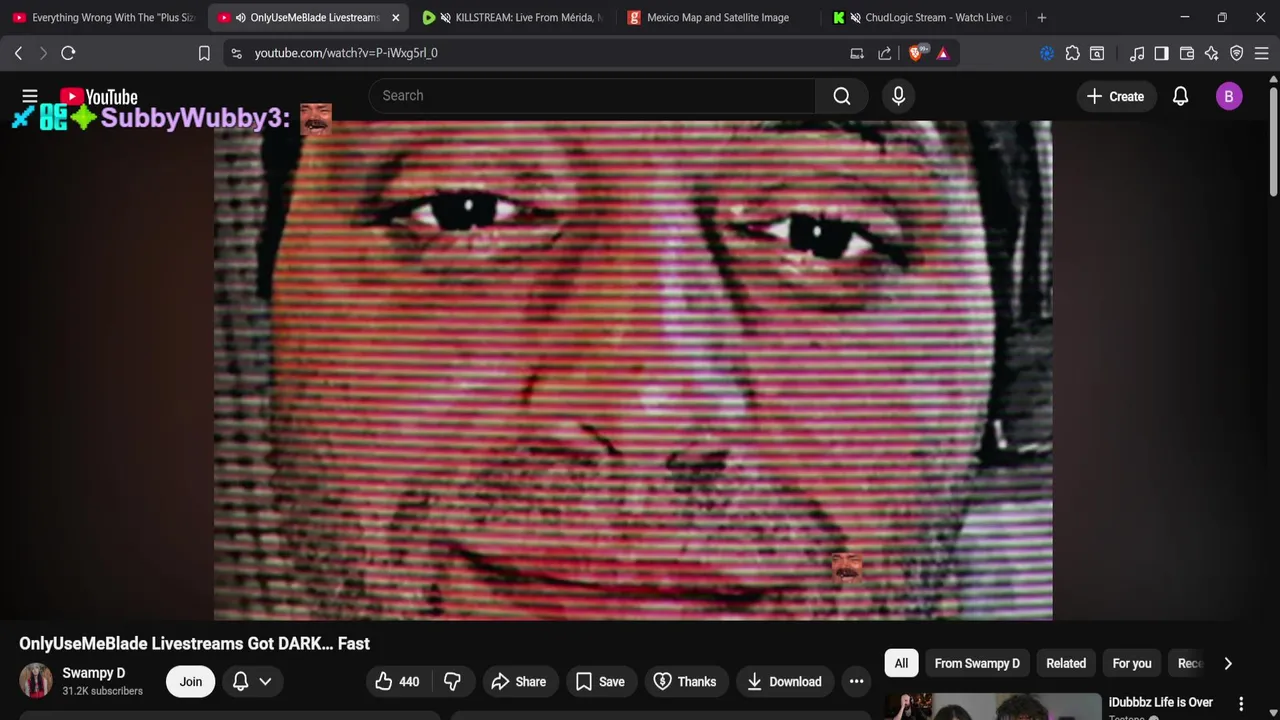Open the blue circular extension icon
The width and height of the screenshot is (1280, 720).
point(1047,53)
